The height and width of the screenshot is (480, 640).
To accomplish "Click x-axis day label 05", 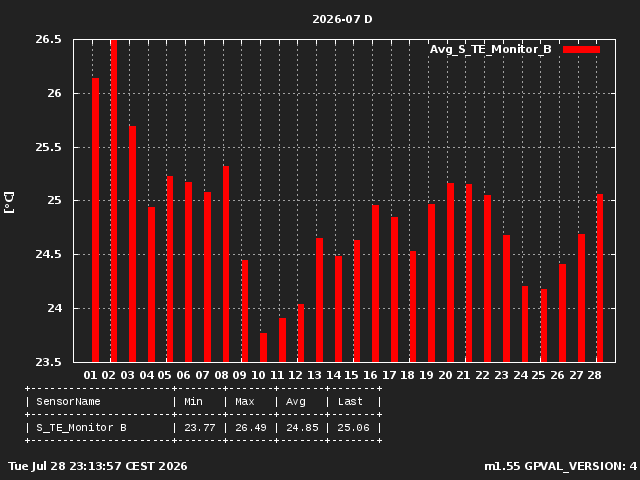I will coord(165,375).
